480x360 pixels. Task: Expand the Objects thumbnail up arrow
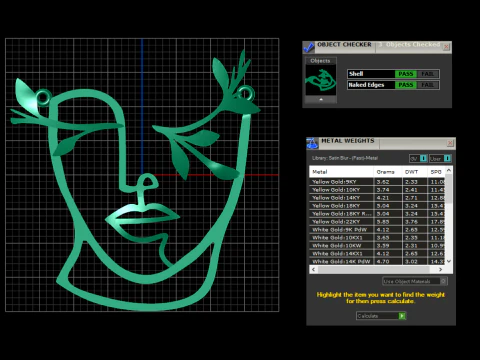pyautogui.click(x=321, y=99)
